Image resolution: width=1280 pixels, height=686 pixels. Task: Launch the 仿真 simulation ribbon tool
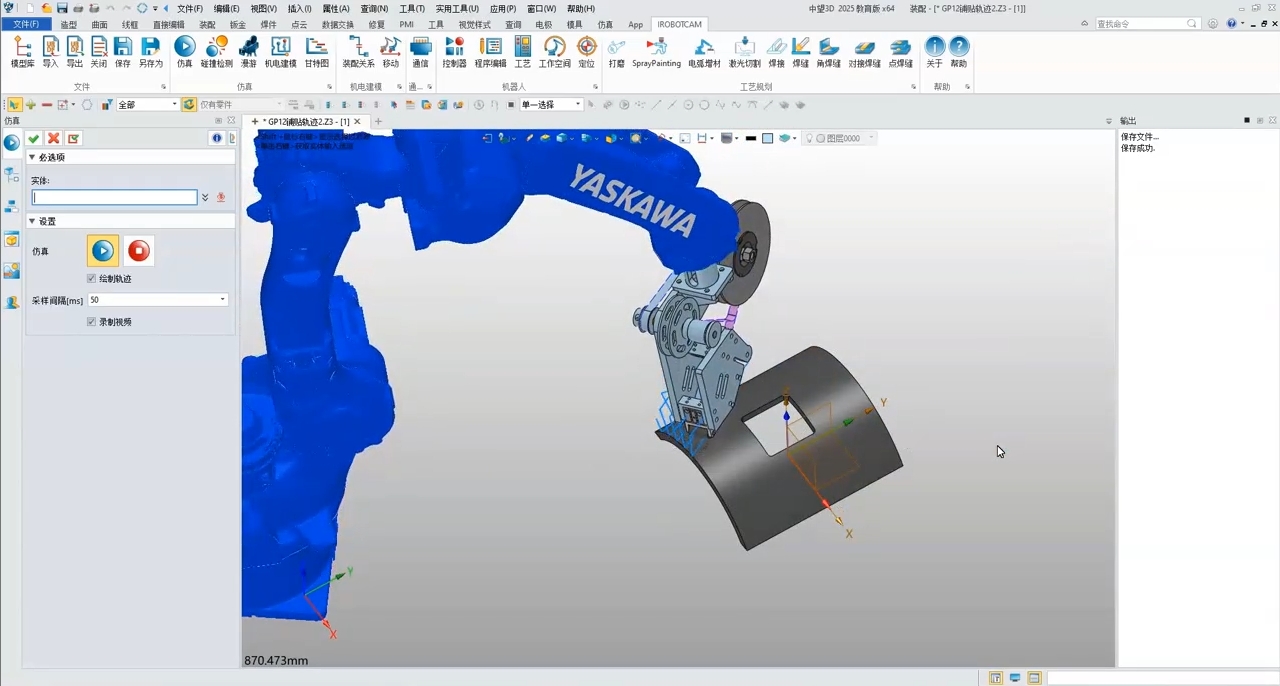pyautogui.click(x=184, y=52)
